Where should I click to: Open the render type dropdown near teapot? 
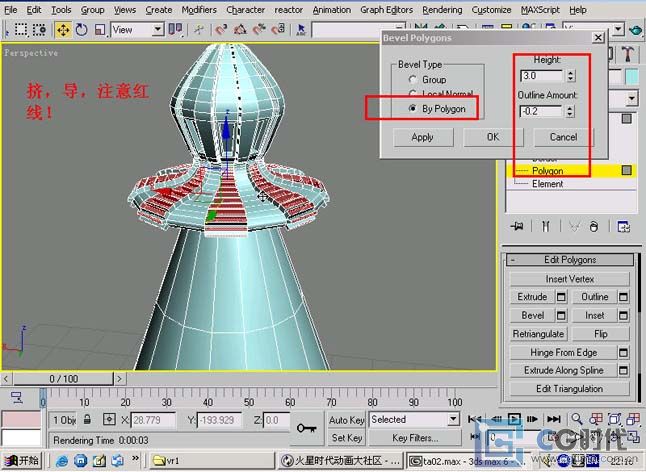click(x=618, y=30)
